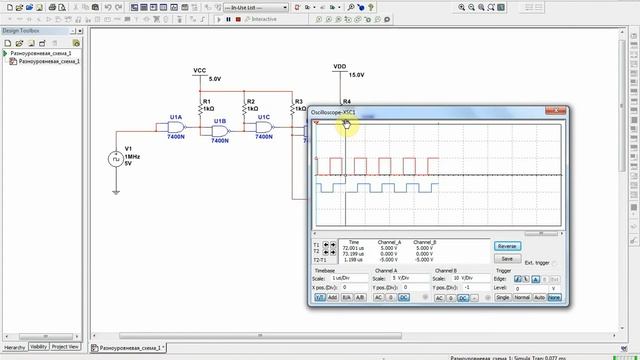
Task: Switch to the Hierarchy tab
Action: click(14, 347)
